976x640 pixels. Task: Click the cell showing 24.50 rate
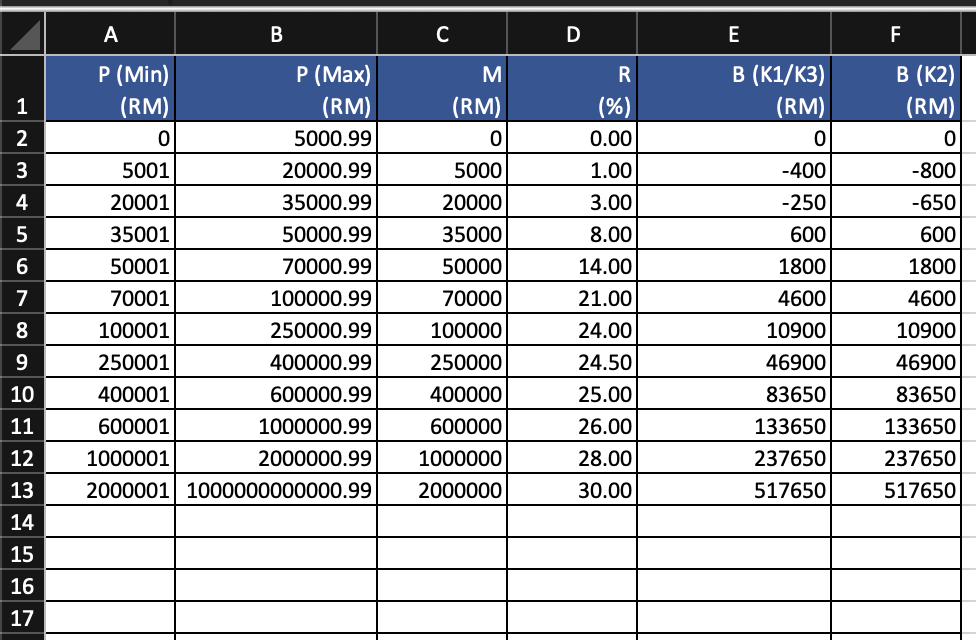(573, 362)
